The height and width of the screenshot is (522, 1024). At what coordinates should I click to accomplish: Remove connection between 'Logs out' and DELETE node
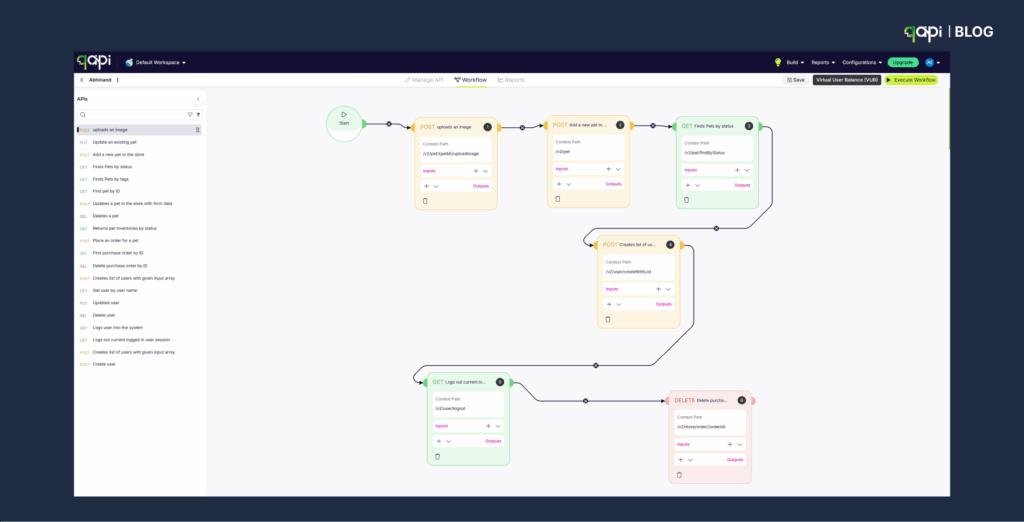tap(585, 400)
